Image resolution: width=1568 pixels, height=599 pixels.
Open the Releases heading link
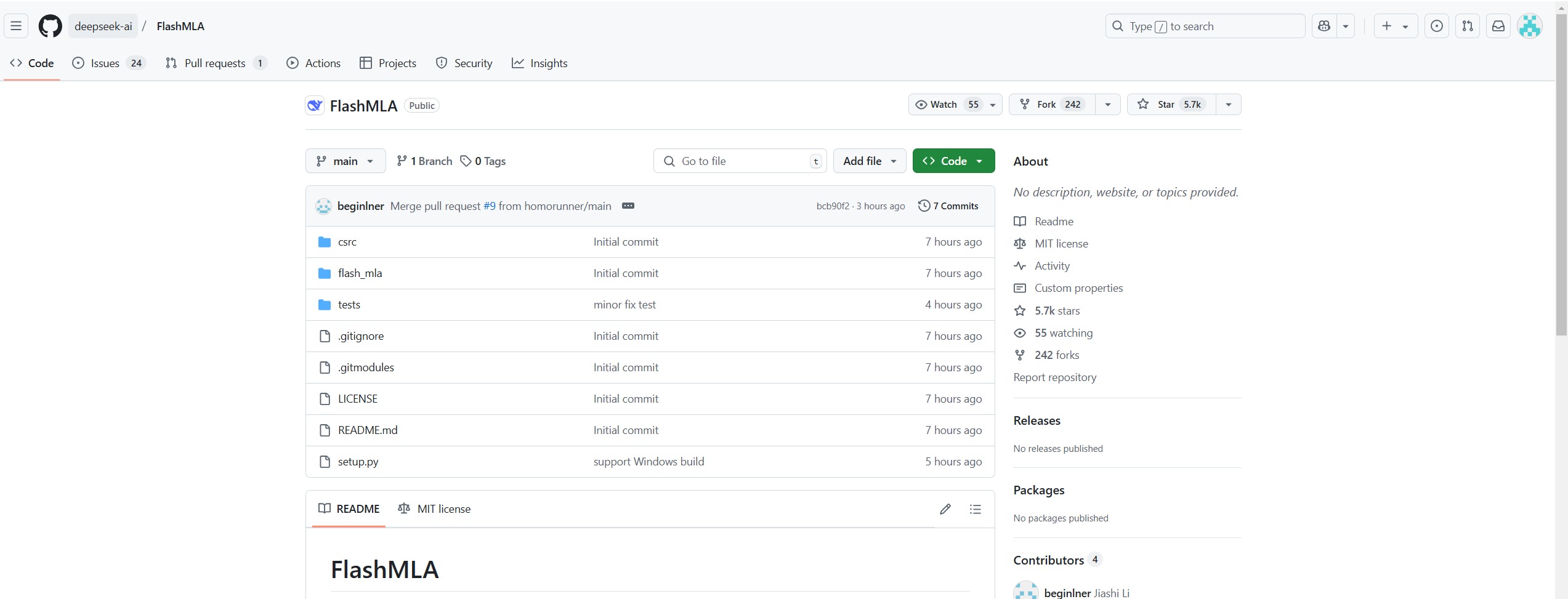tap(1037, 420)
